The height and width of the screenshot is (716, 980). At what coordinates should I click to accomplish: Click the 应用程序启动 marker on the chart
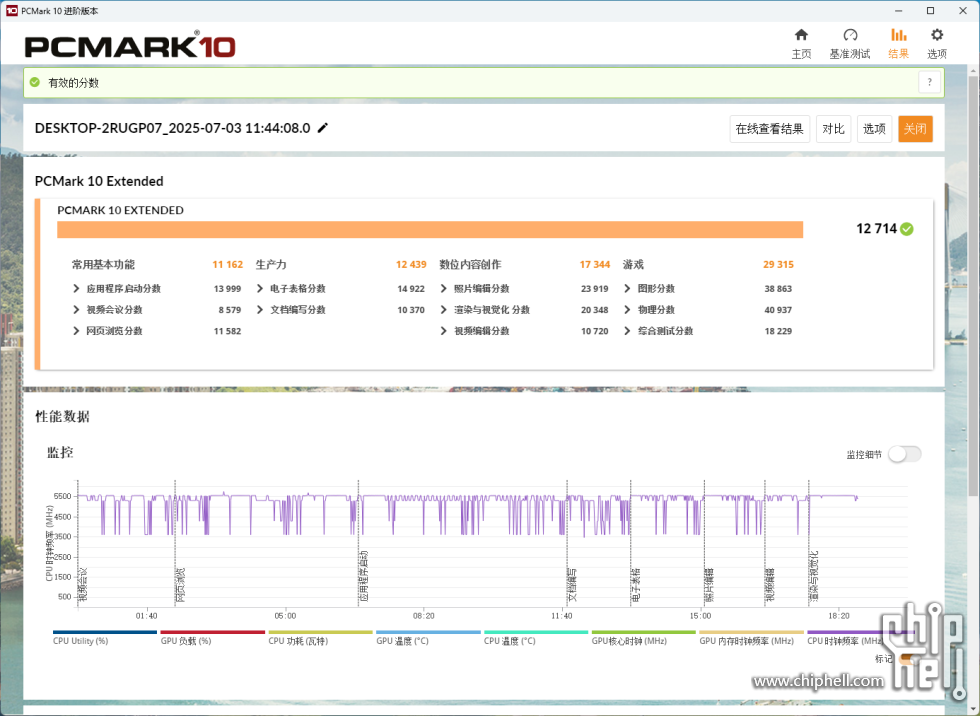point(364,576)
